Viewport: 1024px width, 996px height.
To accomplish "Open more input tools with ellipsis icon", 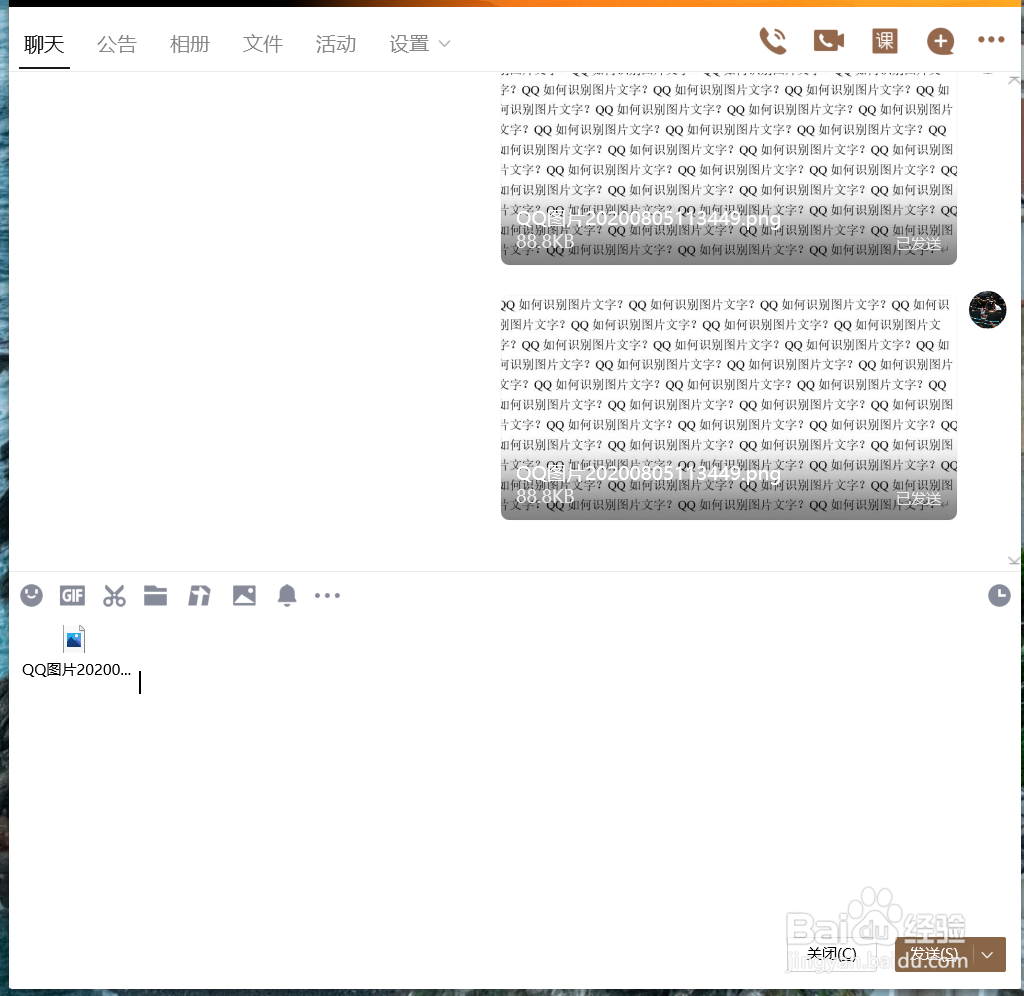I will pyautogui.click(x=327, y=595).
